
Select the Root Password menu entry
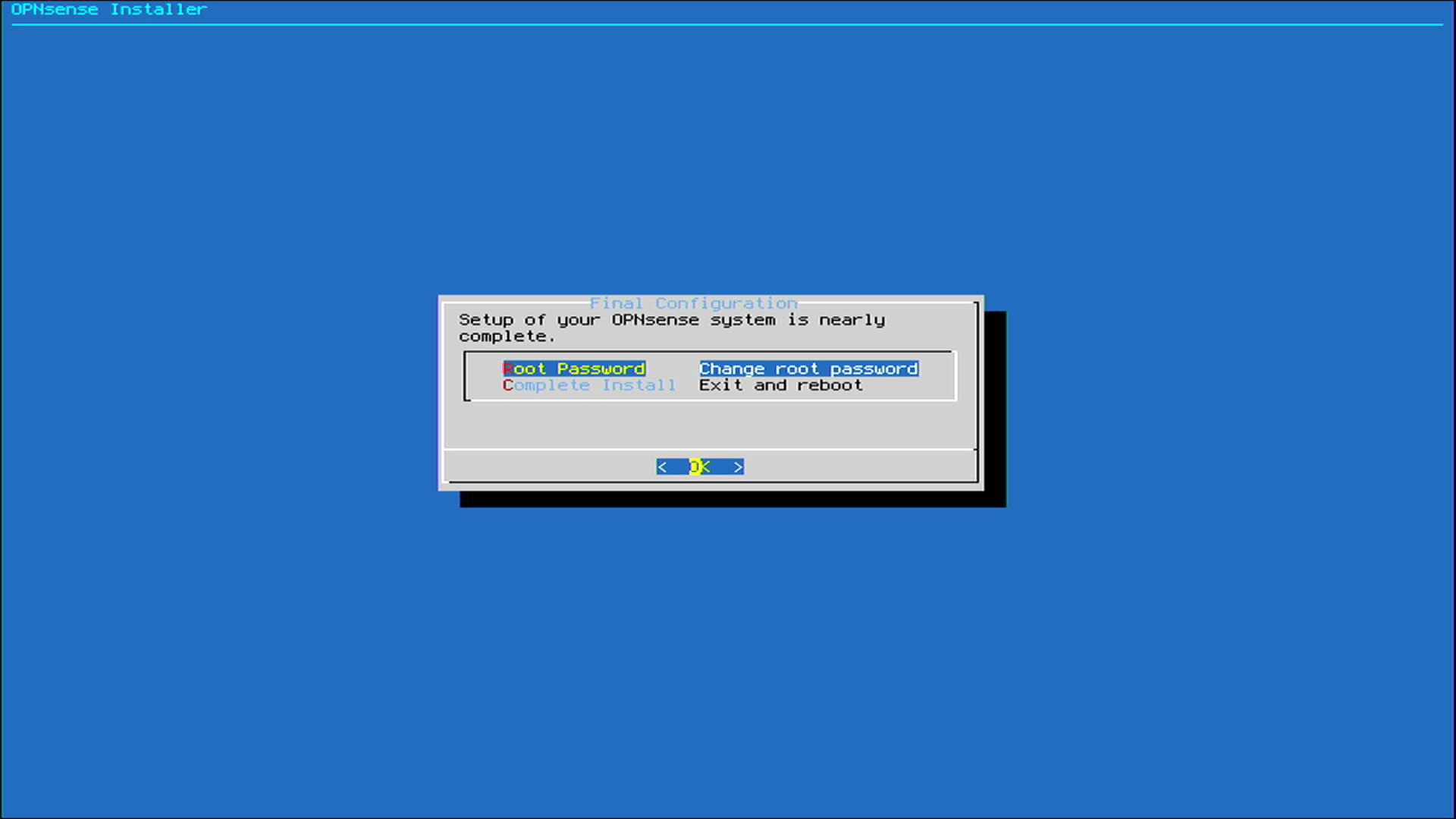tap(574, 369)
